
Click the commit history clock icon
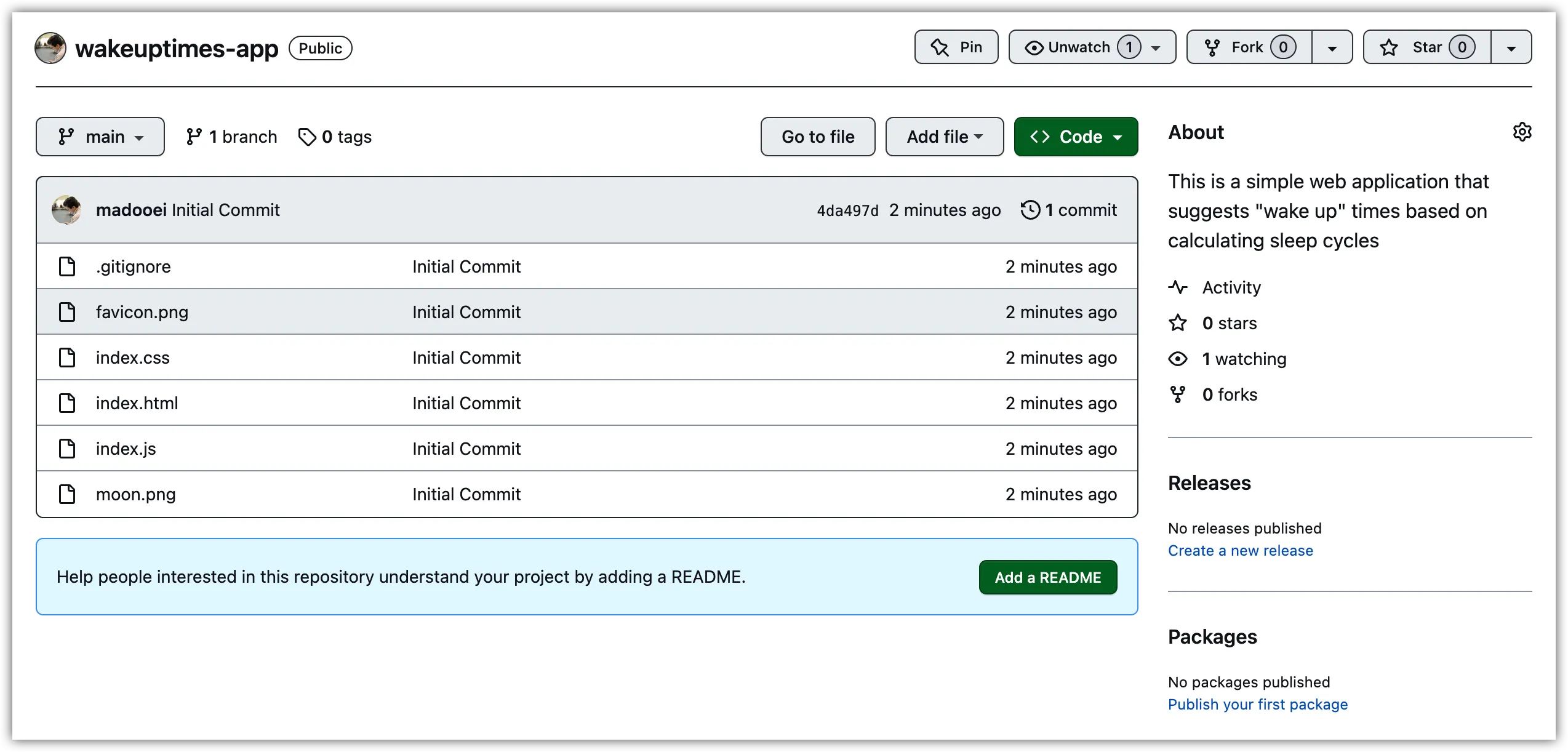(1030, 210)
